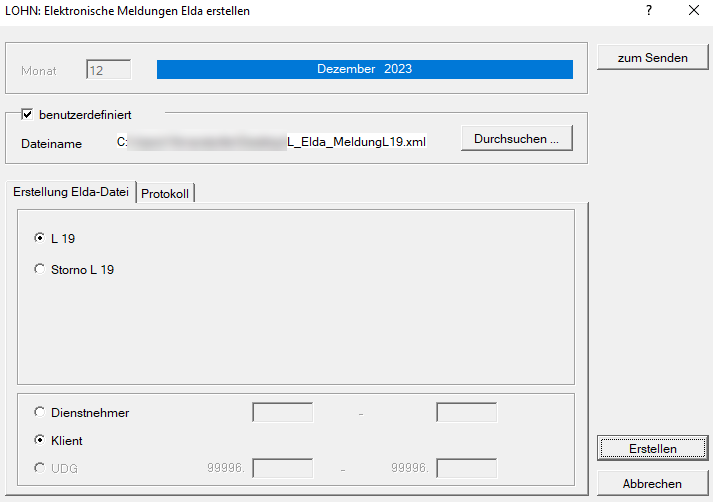Click the second Dienstnehmer range field
The height and width of the screenshot is (502, 713).
pos(466,412)
